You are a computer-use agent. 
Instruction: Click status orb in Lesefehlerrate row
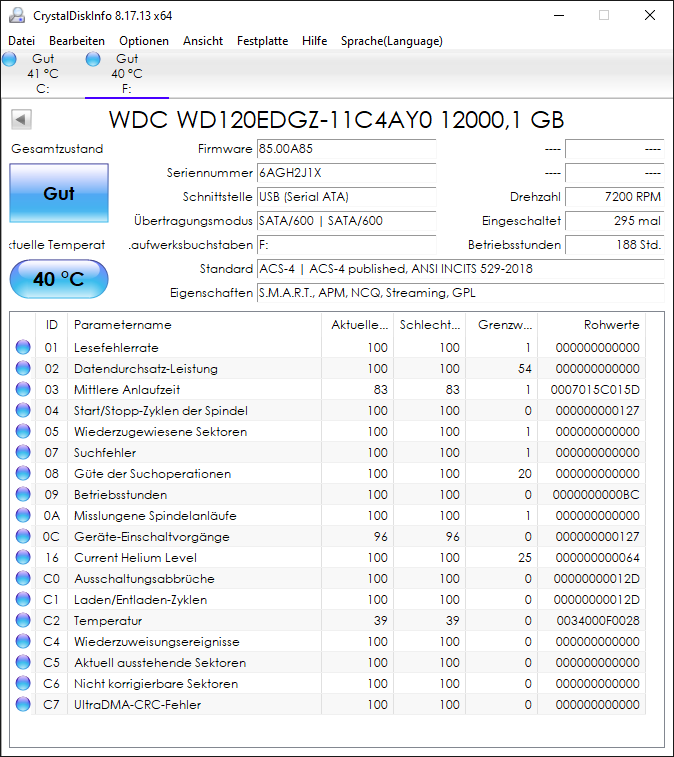pos(23,347)
